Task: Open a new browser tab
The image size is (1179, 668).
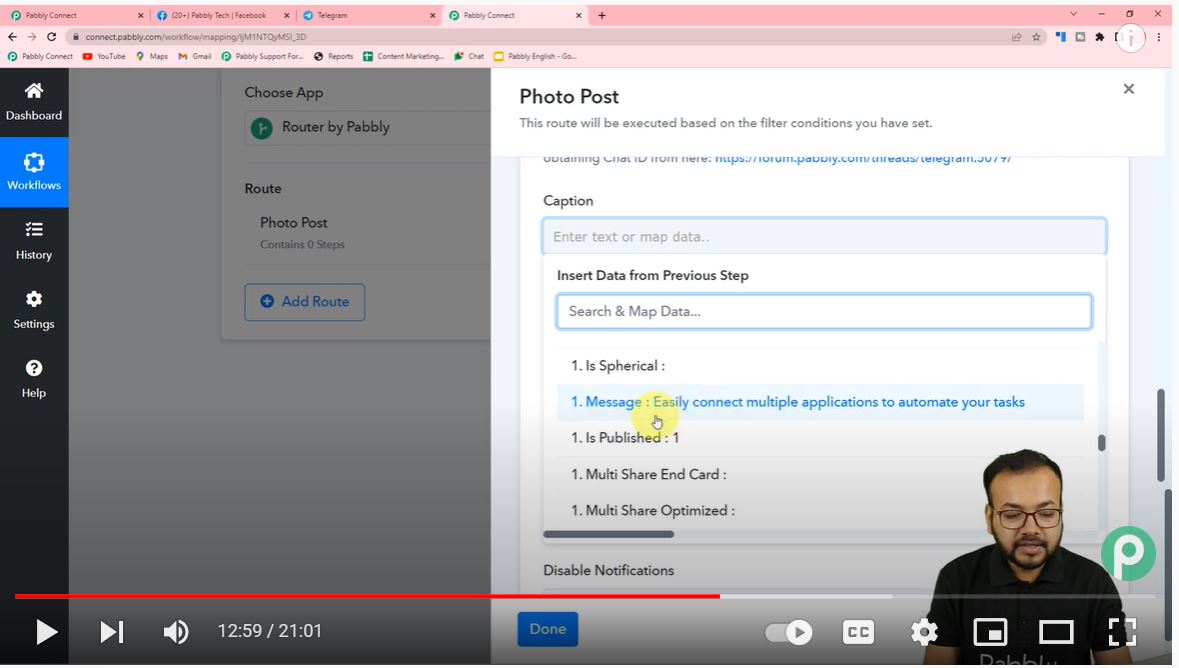Action: pos(602,15)
